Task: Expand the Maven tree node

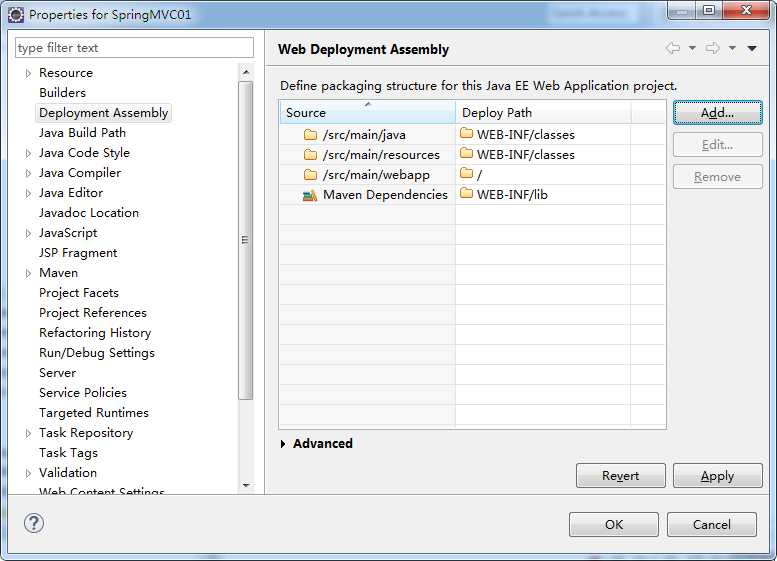Action: pyautogui.click(x=28, y=273)
